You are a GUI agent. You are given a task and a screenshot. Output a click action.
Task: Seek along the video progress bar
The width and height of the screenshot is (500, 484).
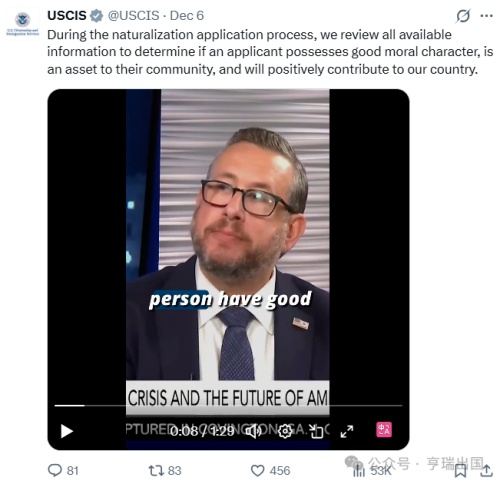(x=228, y=406)
